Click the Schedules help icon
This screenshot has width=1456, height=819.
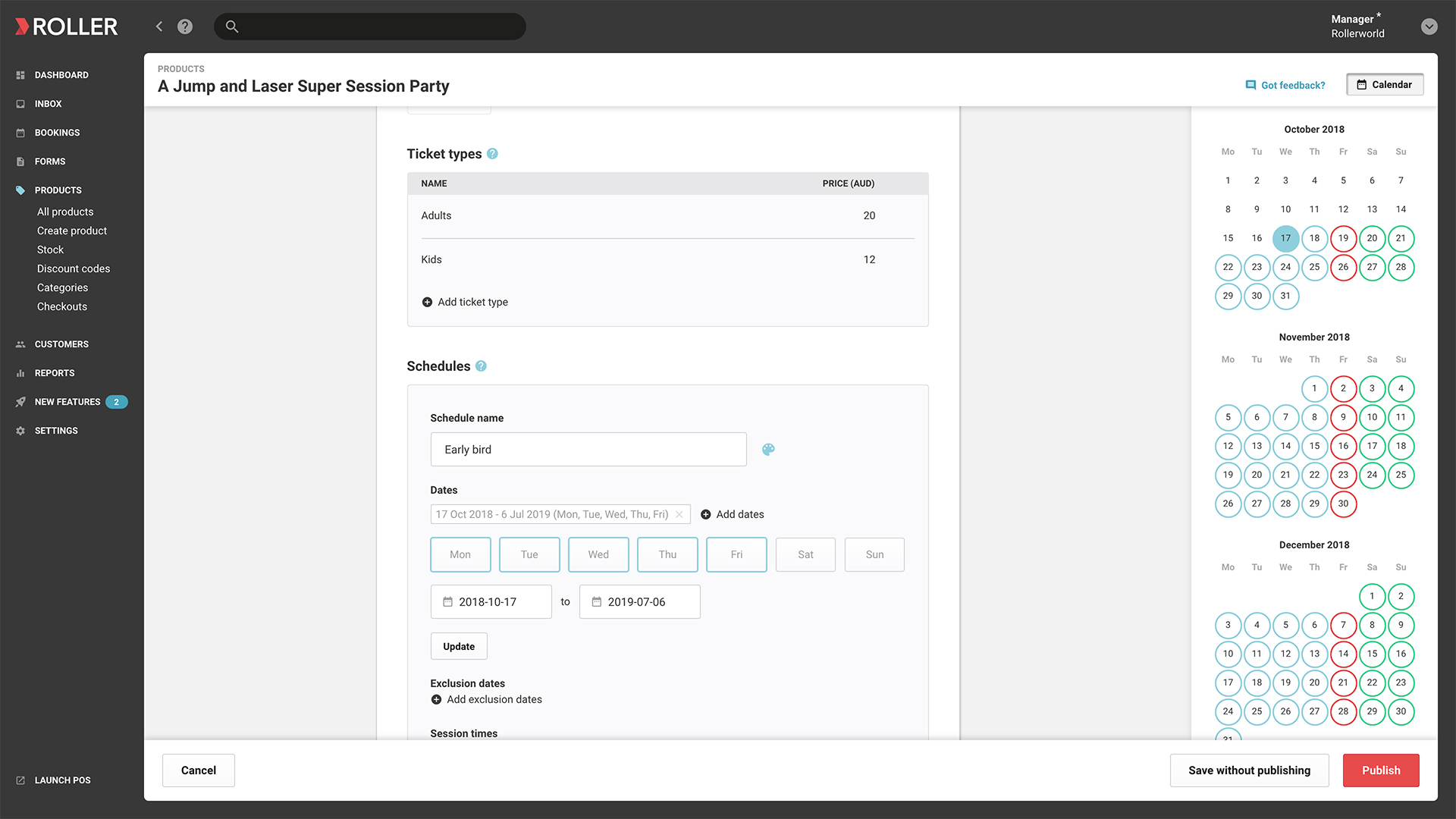481,366
